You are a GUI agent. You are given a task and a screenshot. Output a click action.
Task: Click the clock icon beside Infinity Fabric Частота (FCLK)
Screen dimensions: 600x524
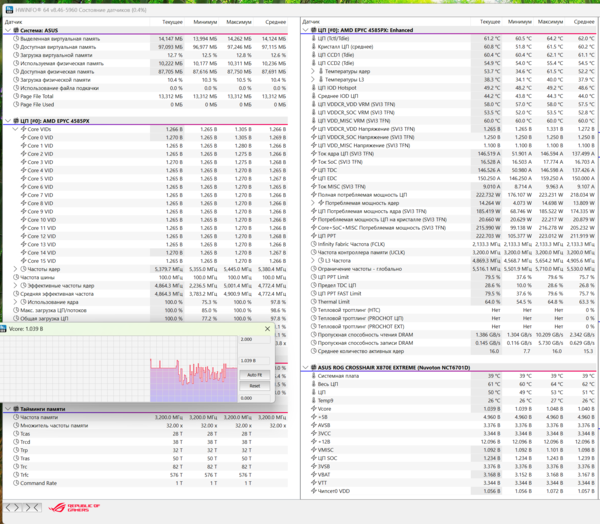click(313, 244)
